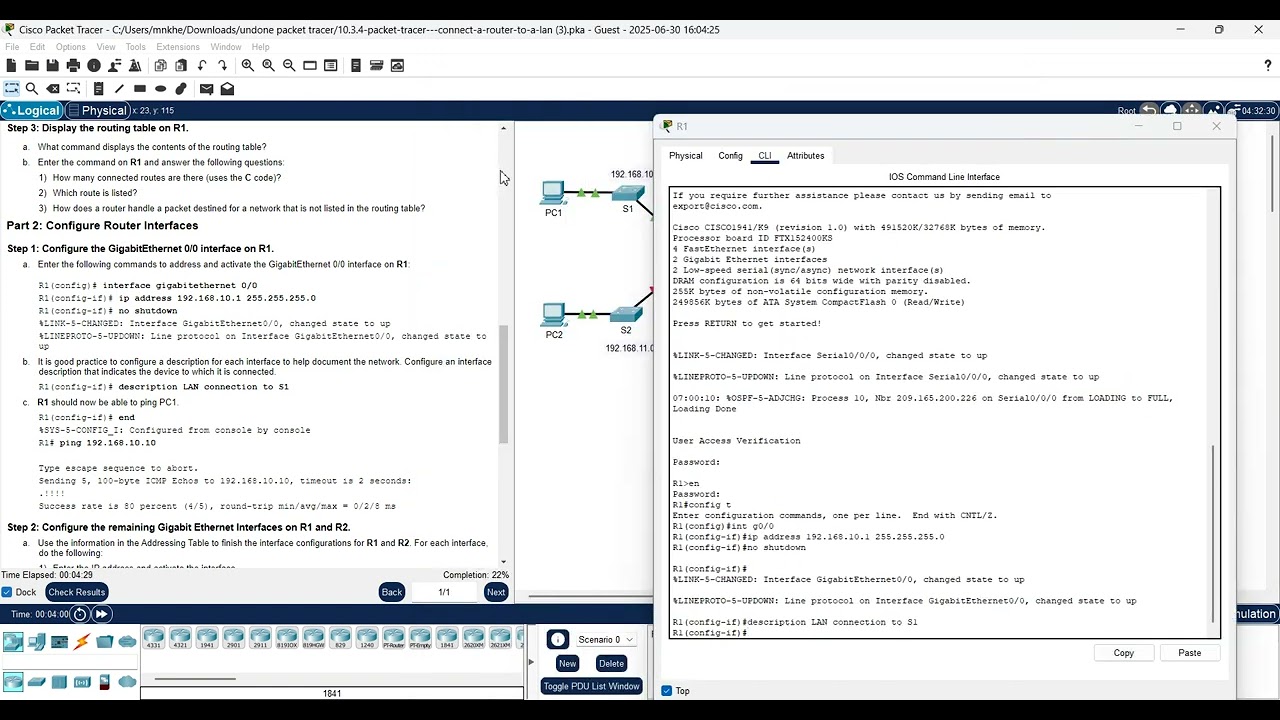
Task: Launch the Activity Wizard icon
Action: pyautogui.click(x=135, y=65)
